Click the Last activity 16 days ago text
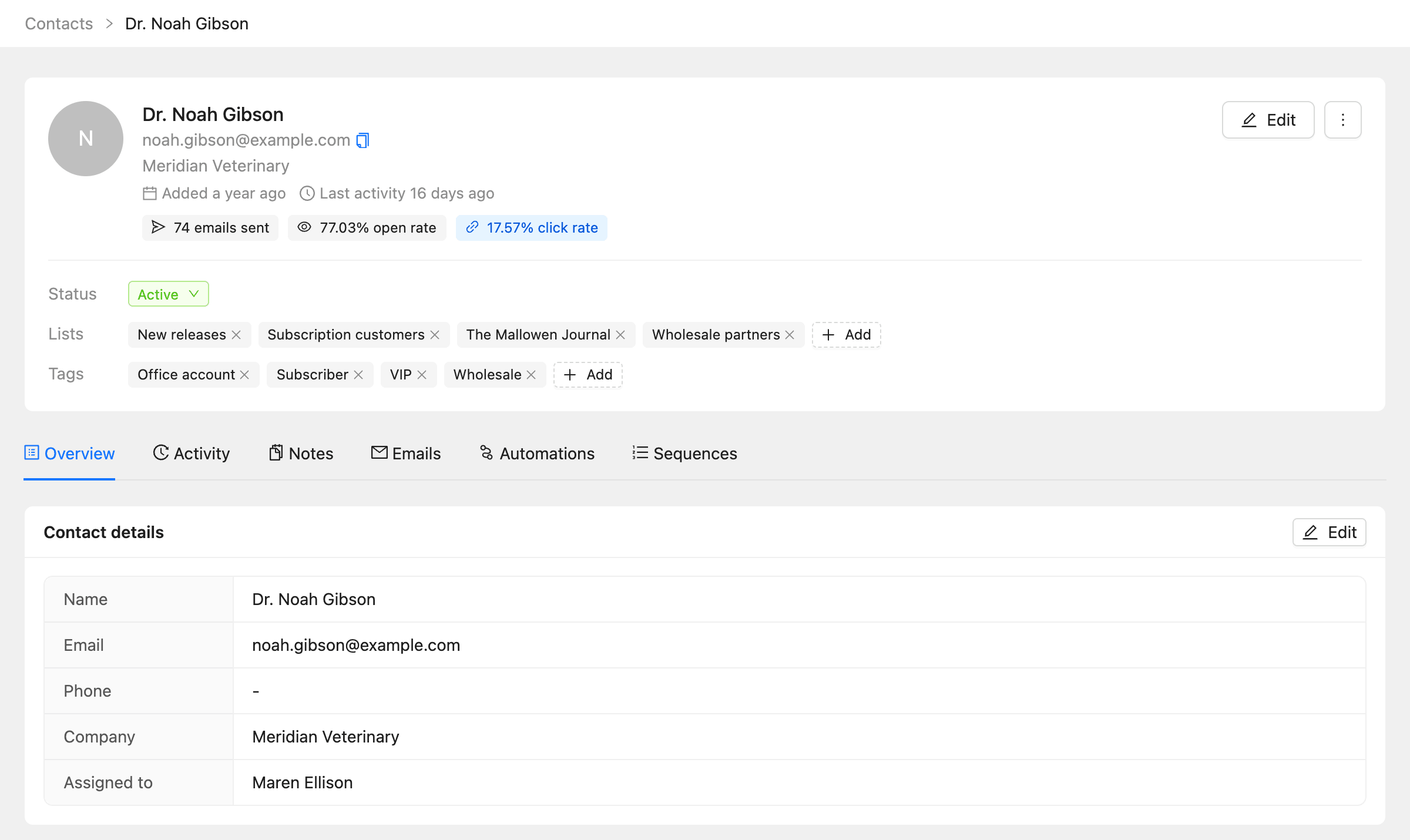This screenshot has width=1410, height=840. (x=407, y=193)
